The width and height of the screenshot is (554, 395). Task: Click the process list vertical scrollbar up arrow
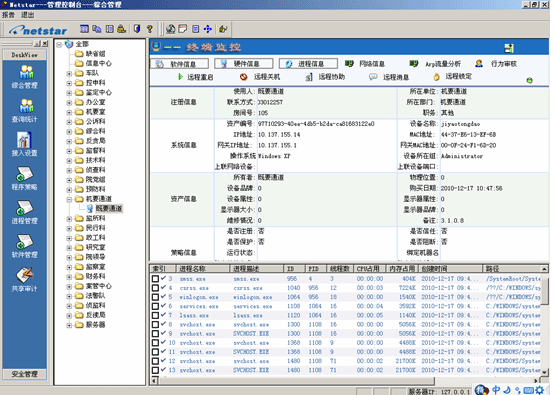point(544,269)
